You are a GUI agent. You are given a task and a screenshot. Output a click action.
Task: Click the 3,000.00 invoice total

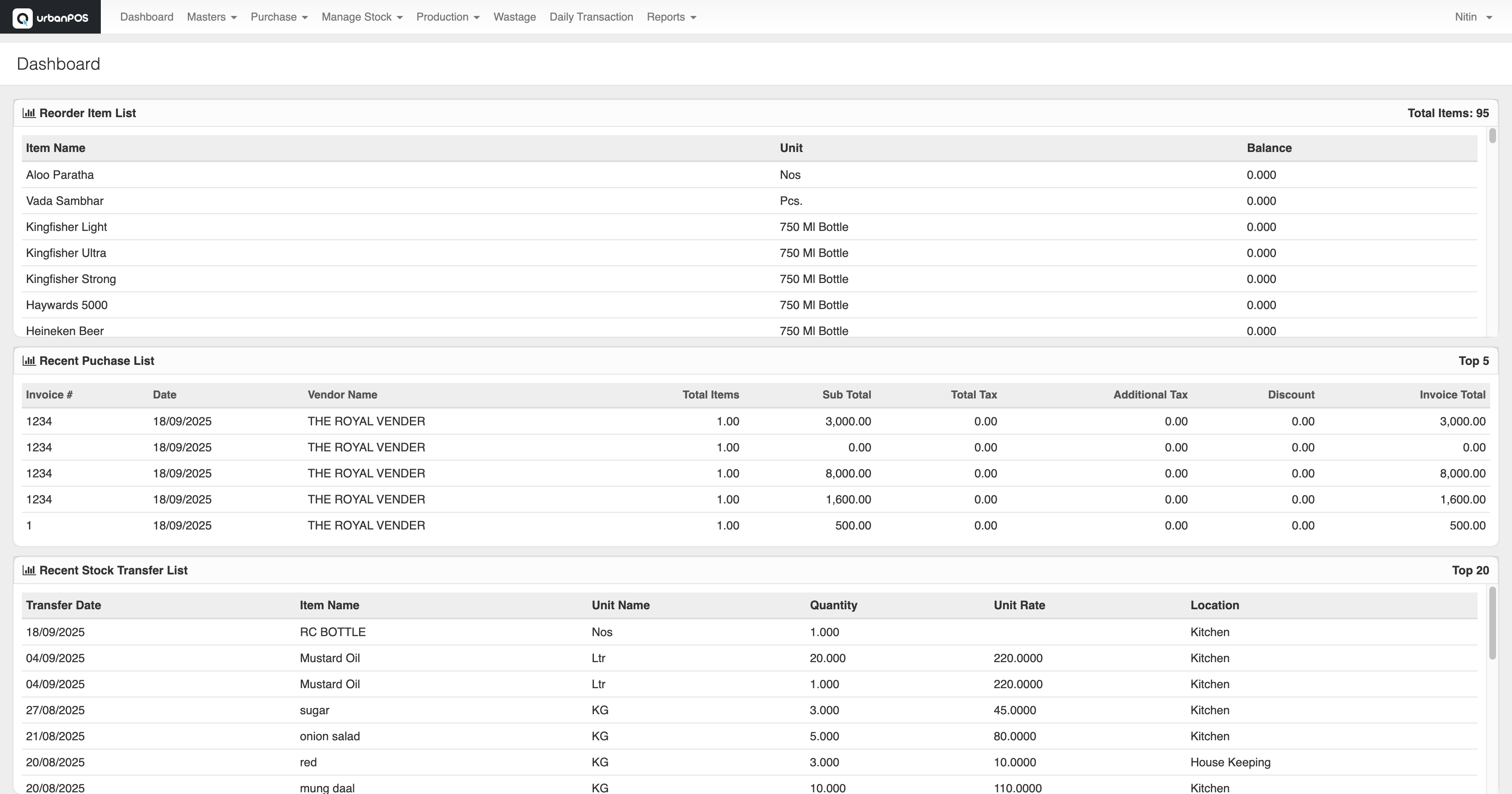click(x=1462, y=422)
